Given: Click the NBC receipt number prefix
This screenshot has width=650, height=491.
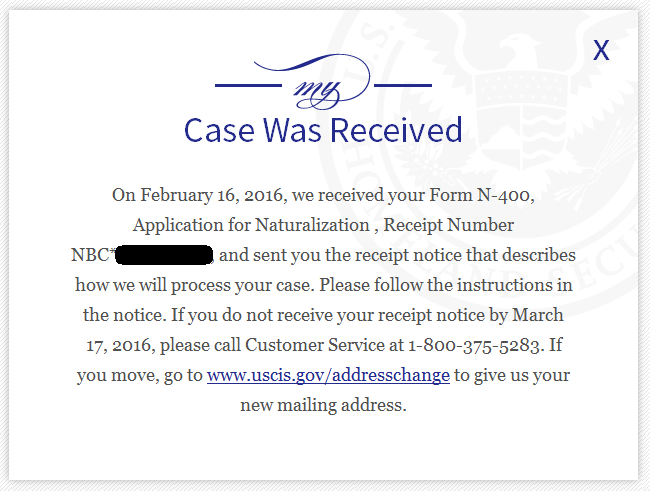Looking at the screenshot, I should coord(92,255).
